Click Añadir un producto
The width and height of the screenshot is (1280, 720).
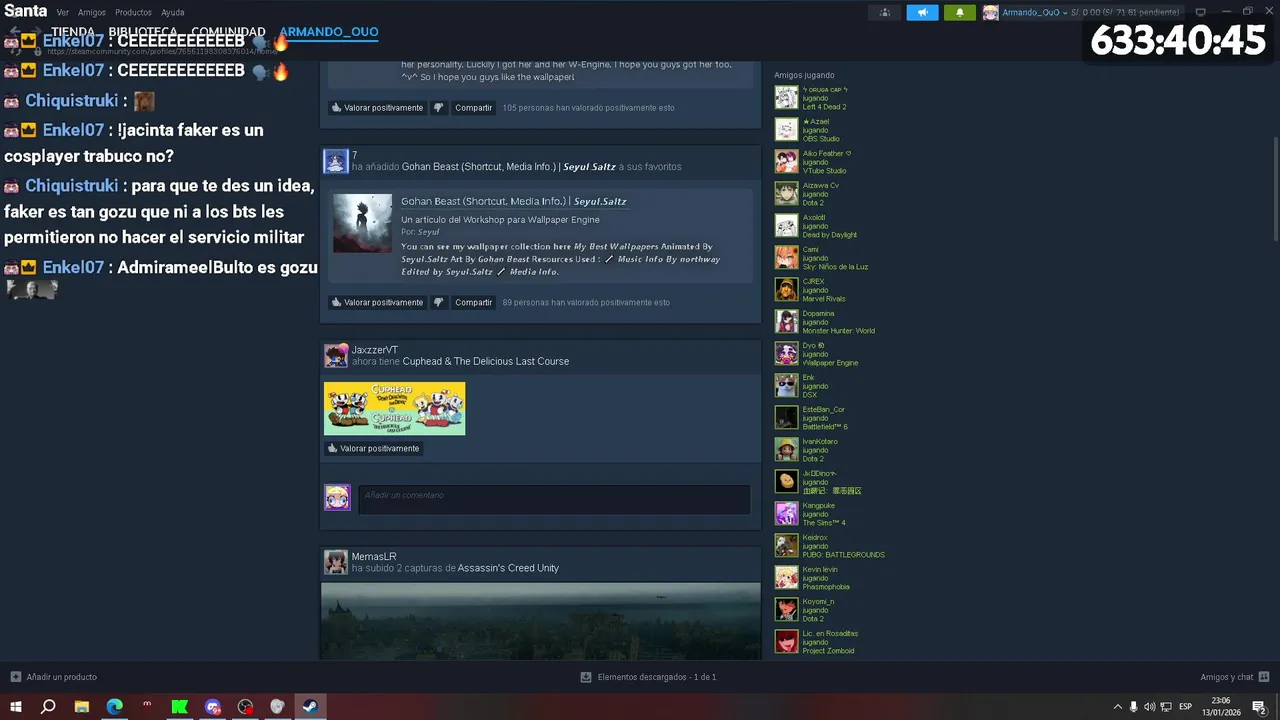point(53,677)
